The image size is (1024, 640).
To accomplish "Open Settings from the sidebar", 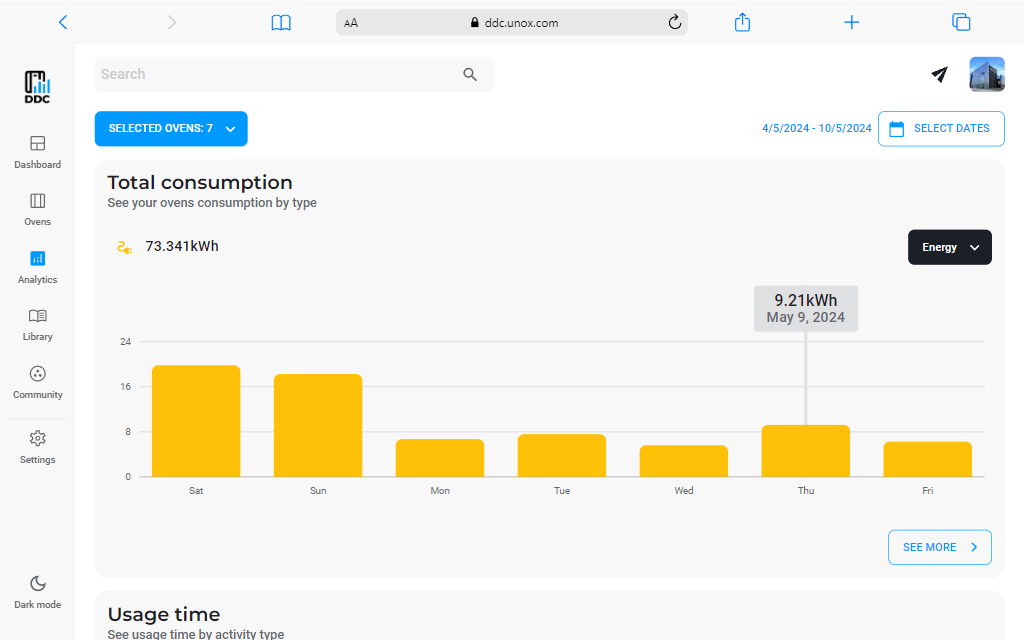I will (x=37, y=447).
